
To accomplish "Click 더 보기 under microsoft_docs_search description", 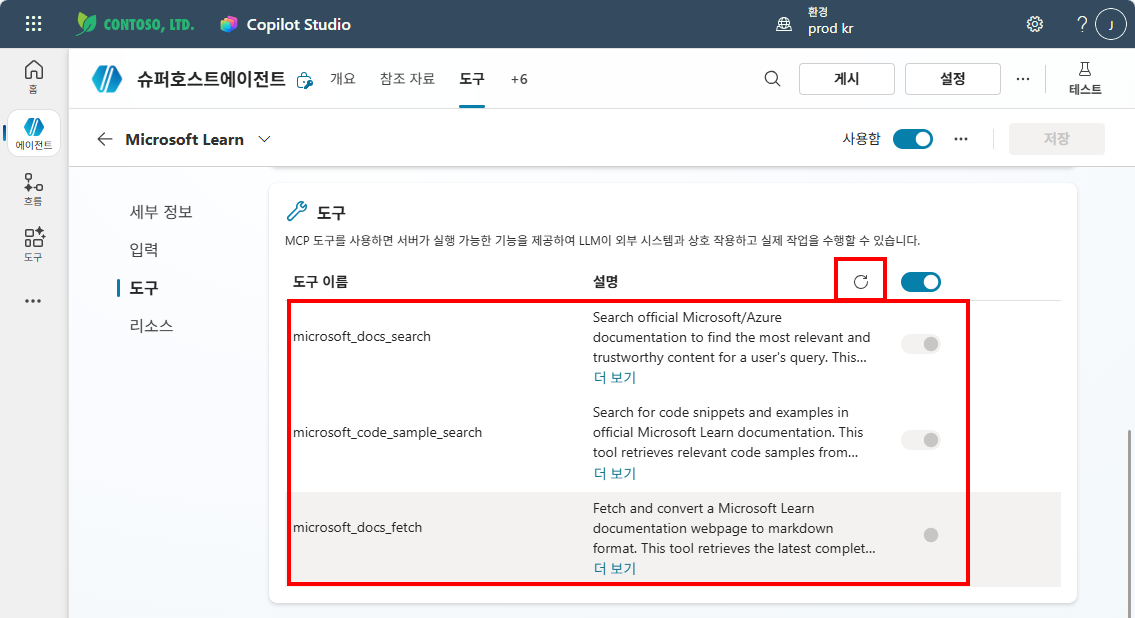I will pos(615,377).
